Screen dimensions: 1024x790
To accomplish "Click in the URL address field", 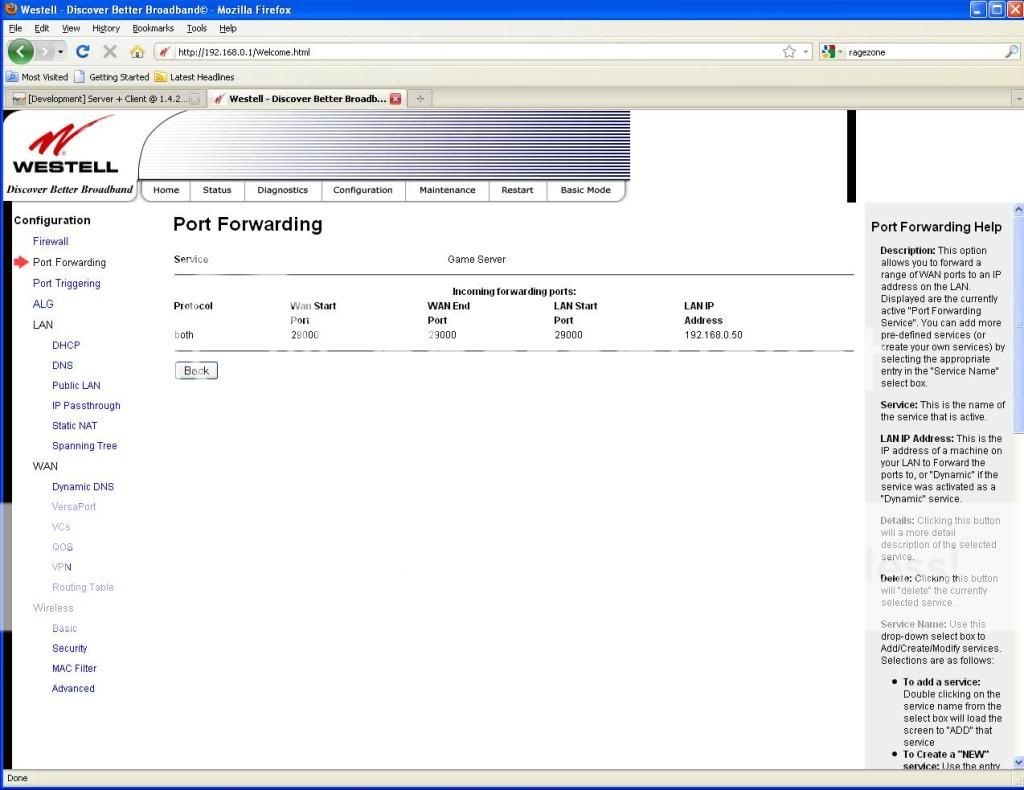I will (x=470, y=52).
